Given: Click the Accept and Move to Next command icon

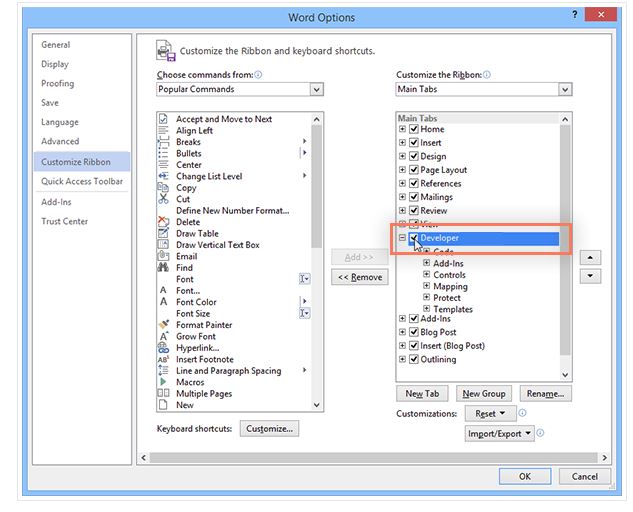Looking at the screenshot, I should 163,119.
